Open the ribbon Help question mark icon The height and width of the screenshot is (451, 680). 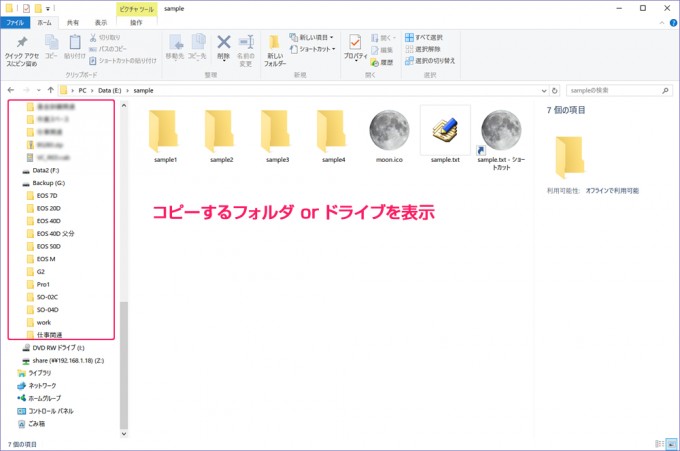click(673, 23)
